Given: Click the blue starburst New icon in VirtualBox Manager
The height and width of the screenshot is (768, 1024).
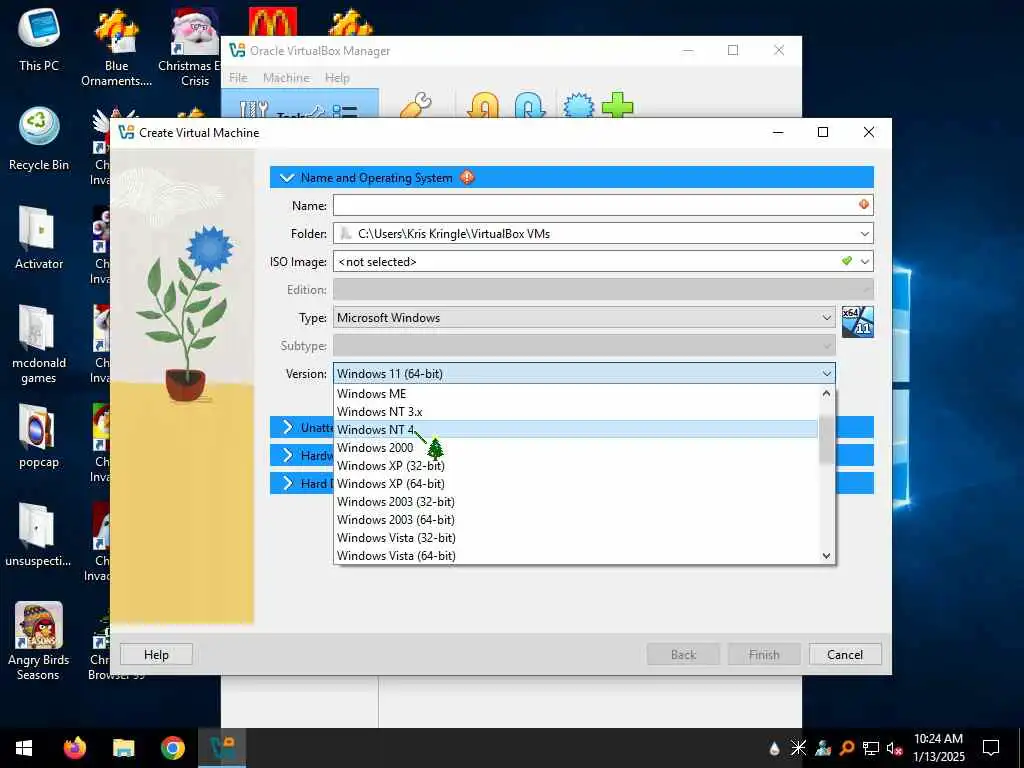Looking at the screenshot, I should [578, 104].
